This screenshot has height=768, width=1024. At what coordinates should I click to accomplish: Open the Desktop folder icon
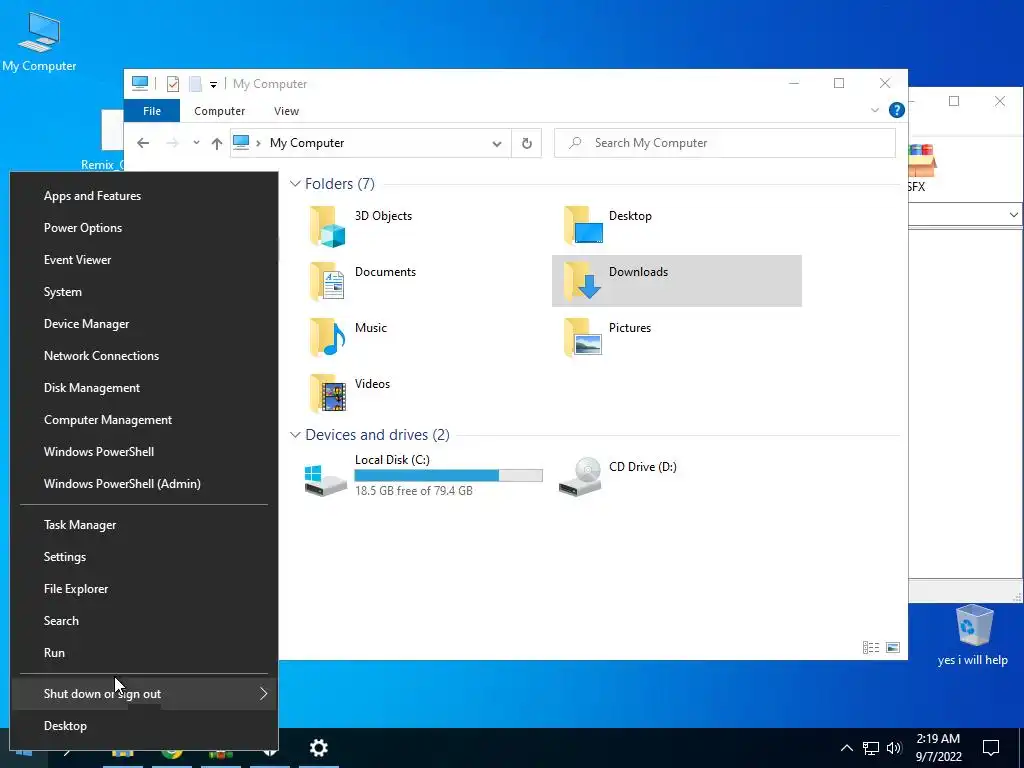click(583, 225)
